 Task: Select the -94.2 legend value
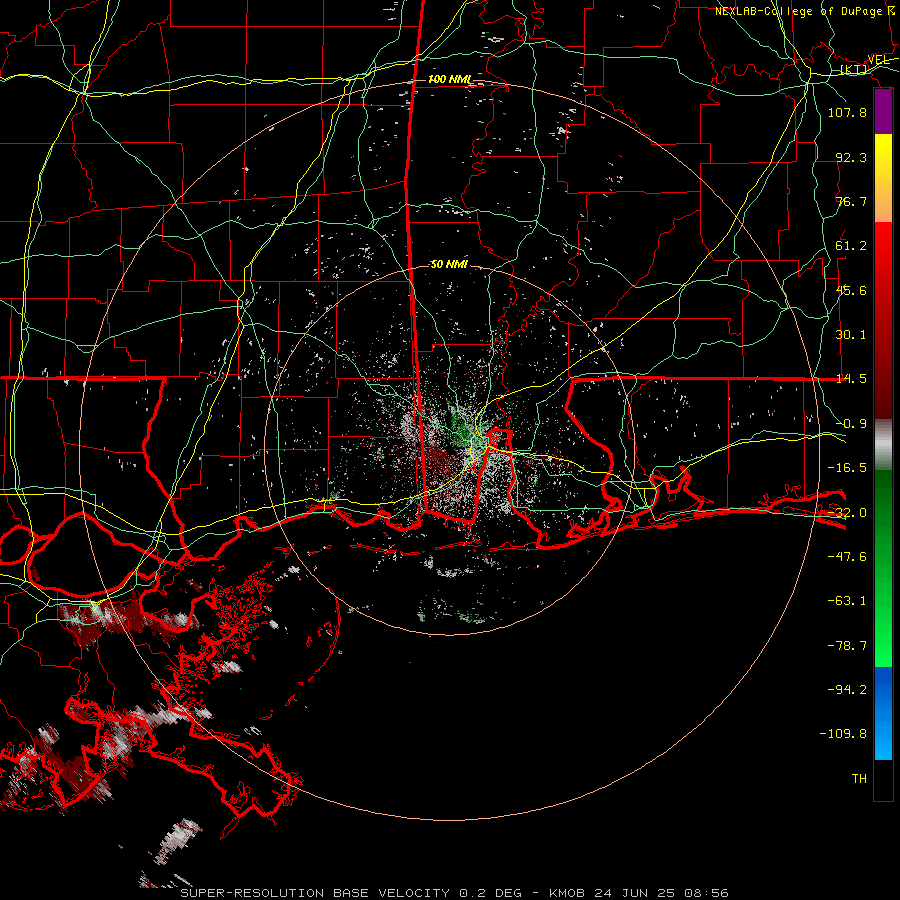coord(847,689)
